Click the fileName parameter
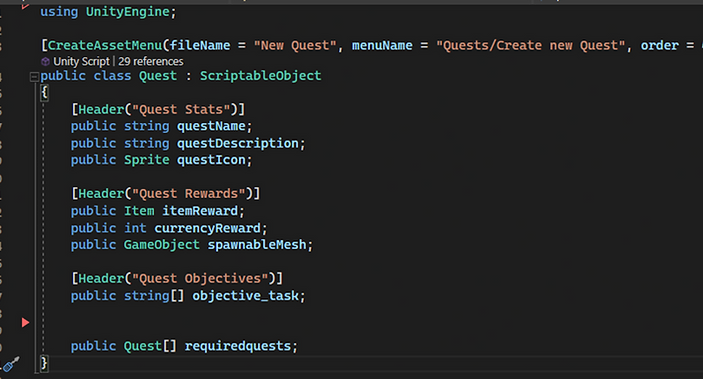 point(200,45)
